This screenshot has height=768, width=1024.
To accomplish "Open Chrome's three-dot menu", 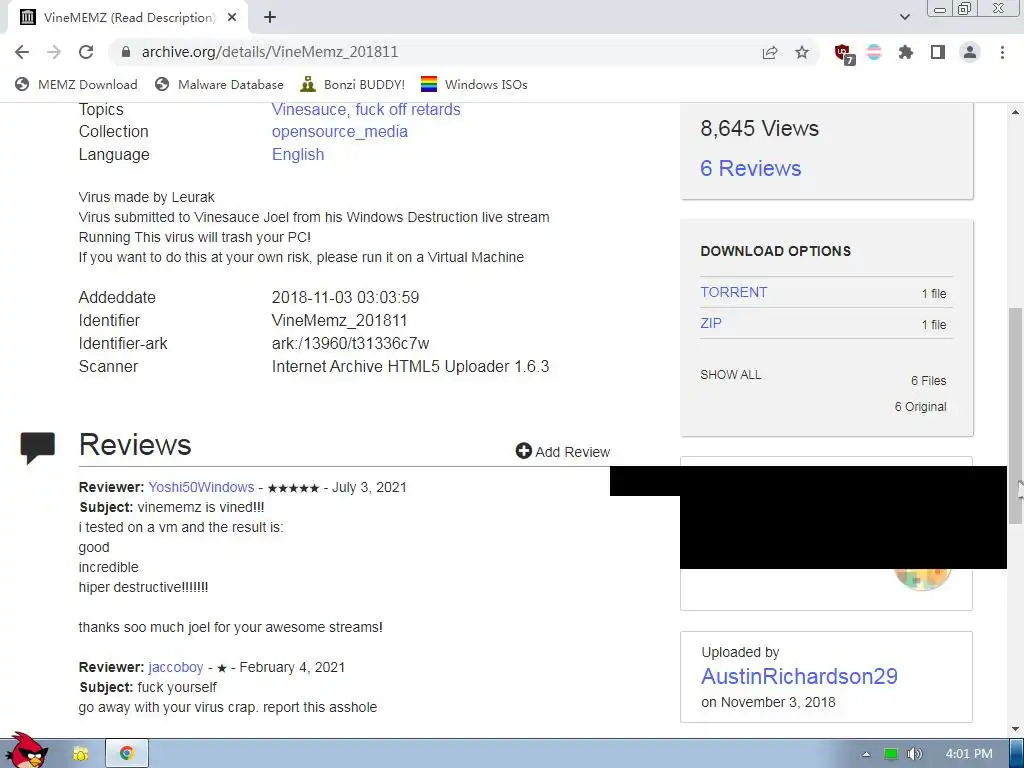I will click(x=1002, y=52).
